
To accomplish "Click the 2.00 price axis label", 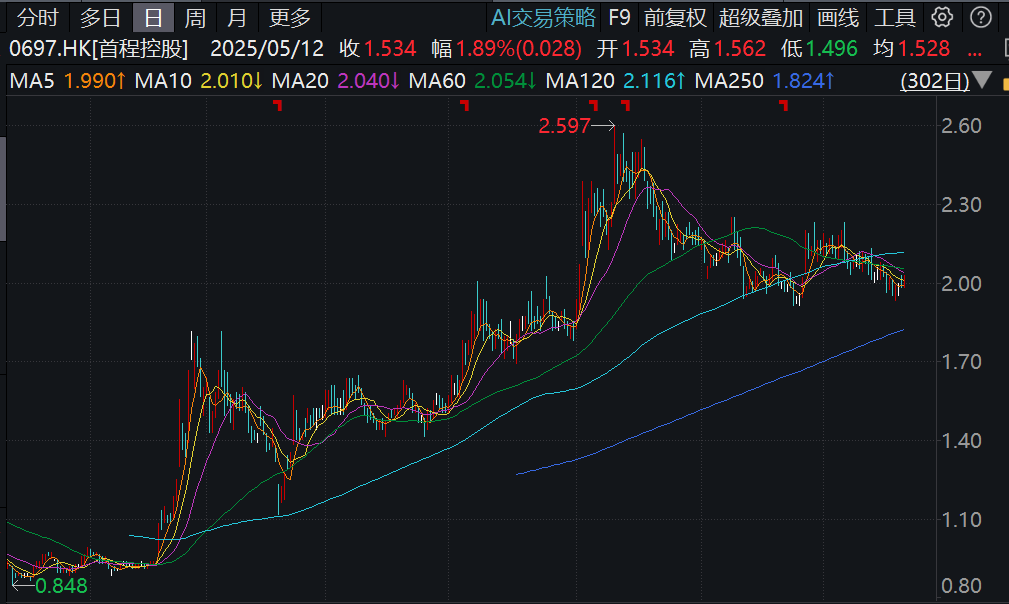I will [961, 284].
